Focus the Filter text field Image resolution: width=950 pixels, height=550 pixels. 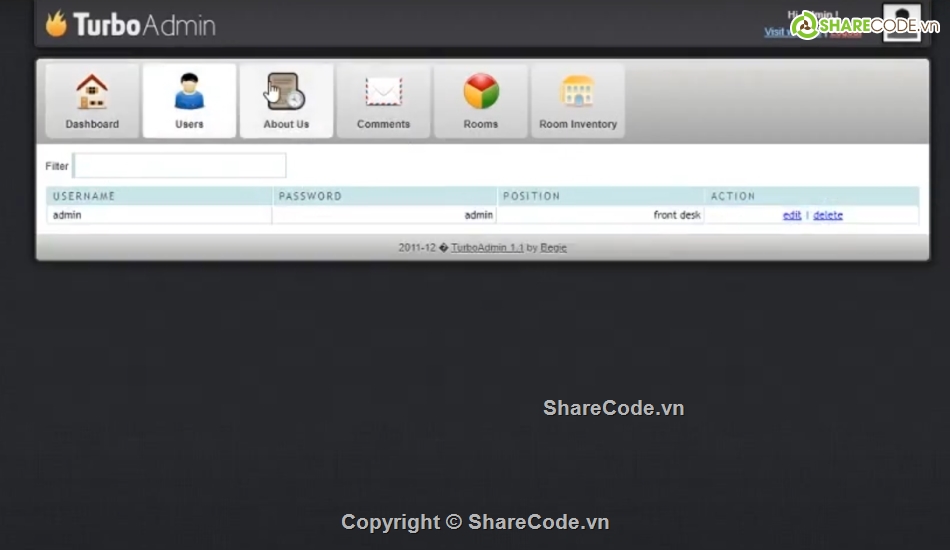click(179, 165)
